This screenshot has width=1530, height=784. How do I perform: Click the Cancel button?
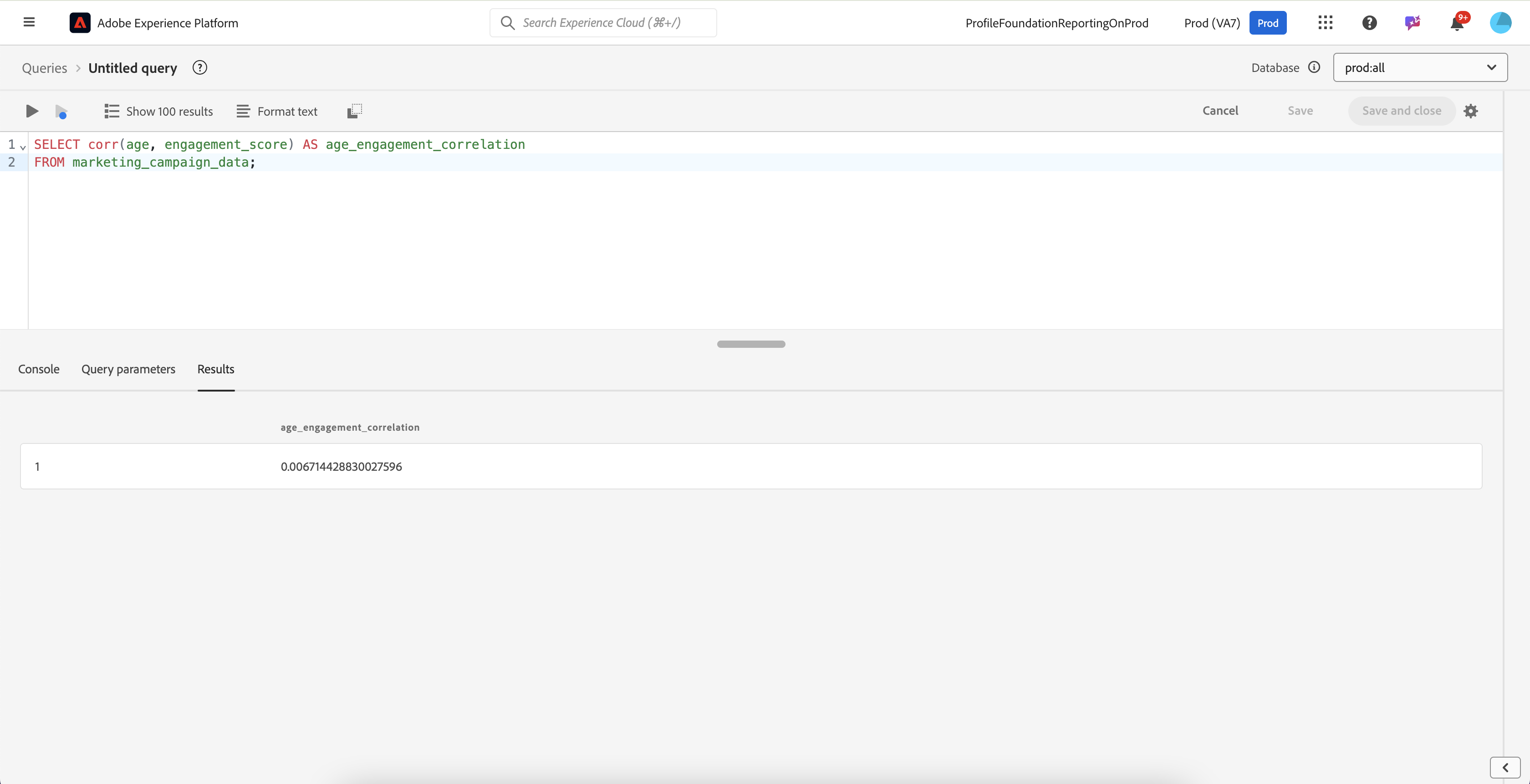pos(1220,111)
